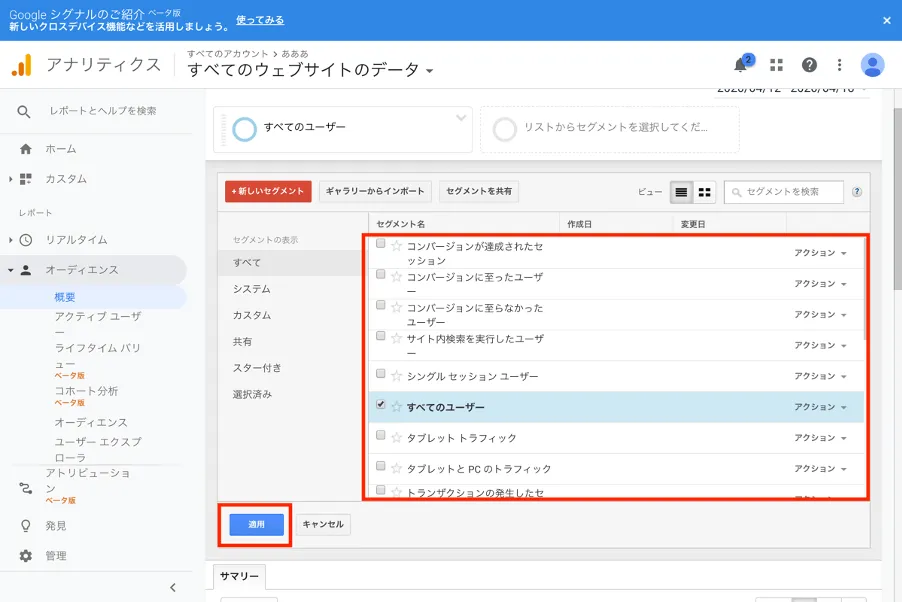Focus the セグメントを検索 search field
The width and height of the screenshot is (902, 602).
[x=784, y=192]
